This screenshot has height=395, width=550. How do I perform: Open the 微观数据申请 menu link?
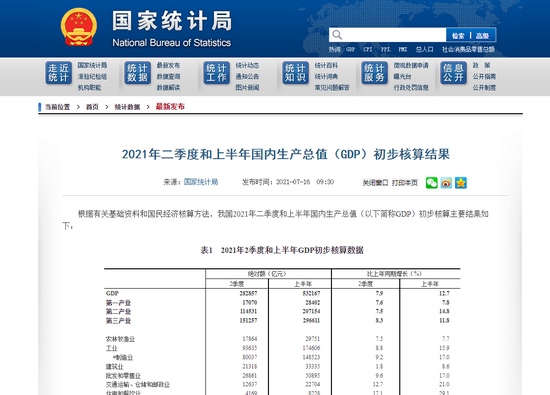click(x=411, y=65)
